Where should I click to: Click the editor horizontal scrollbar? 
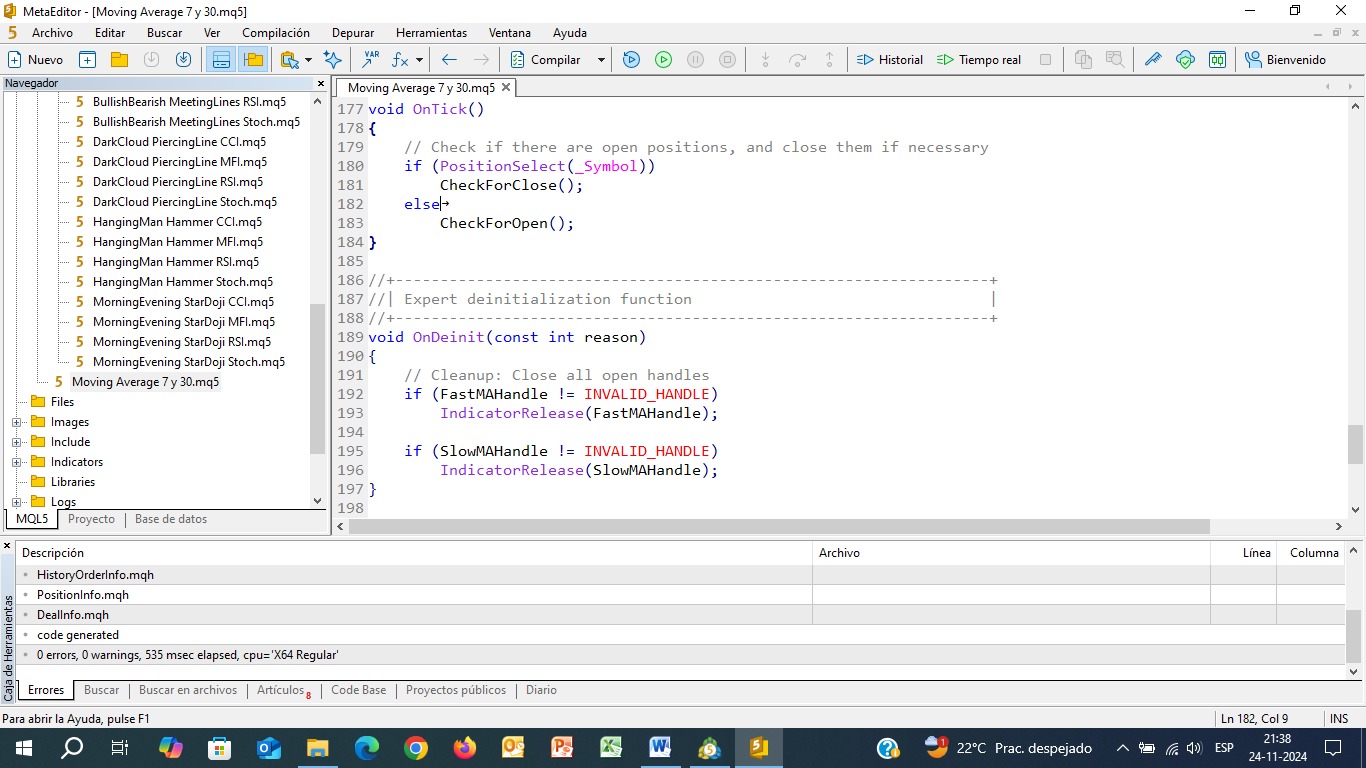(x=780, y=526)
